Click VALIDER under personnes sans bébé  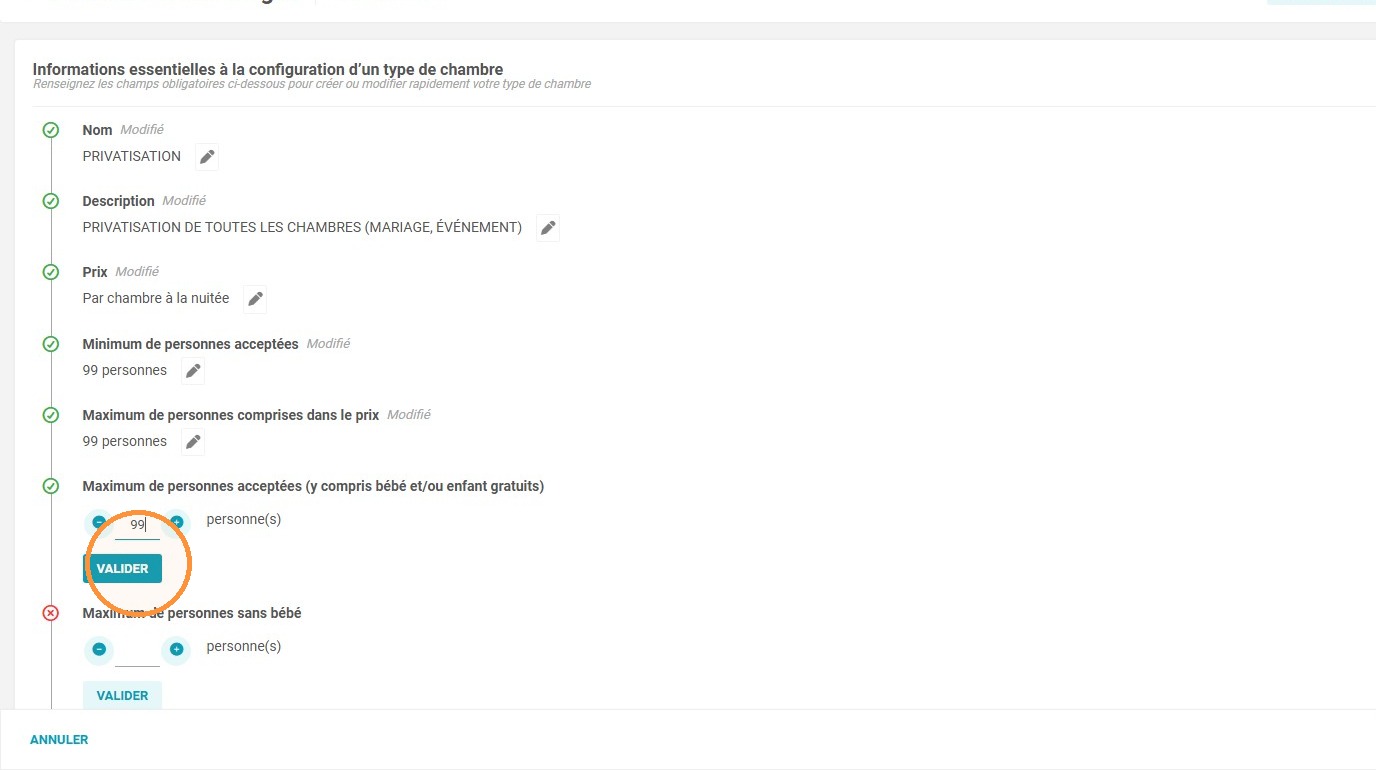coord(122,695)
